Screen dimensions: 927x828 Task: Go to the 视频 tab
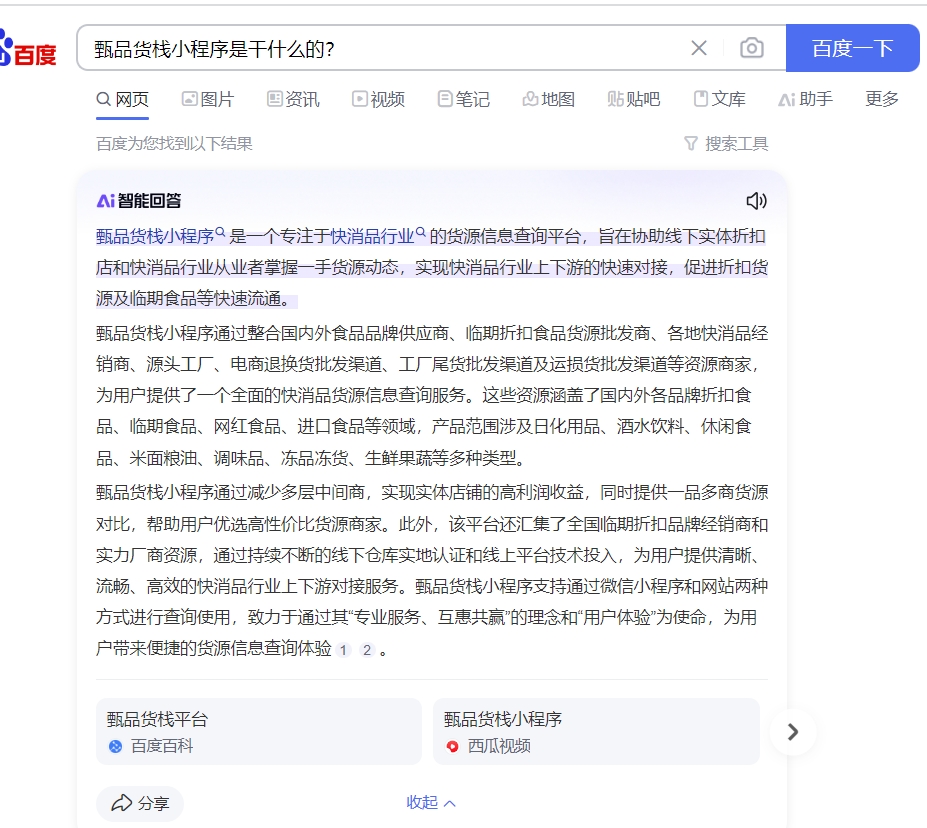click(x=378, y=99)
